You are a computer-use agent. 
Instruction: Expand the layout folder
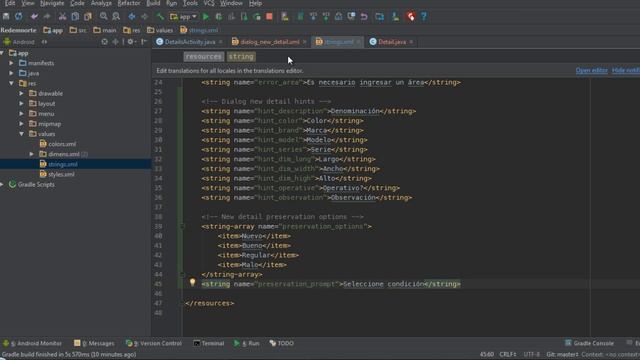tap(22, 104)
